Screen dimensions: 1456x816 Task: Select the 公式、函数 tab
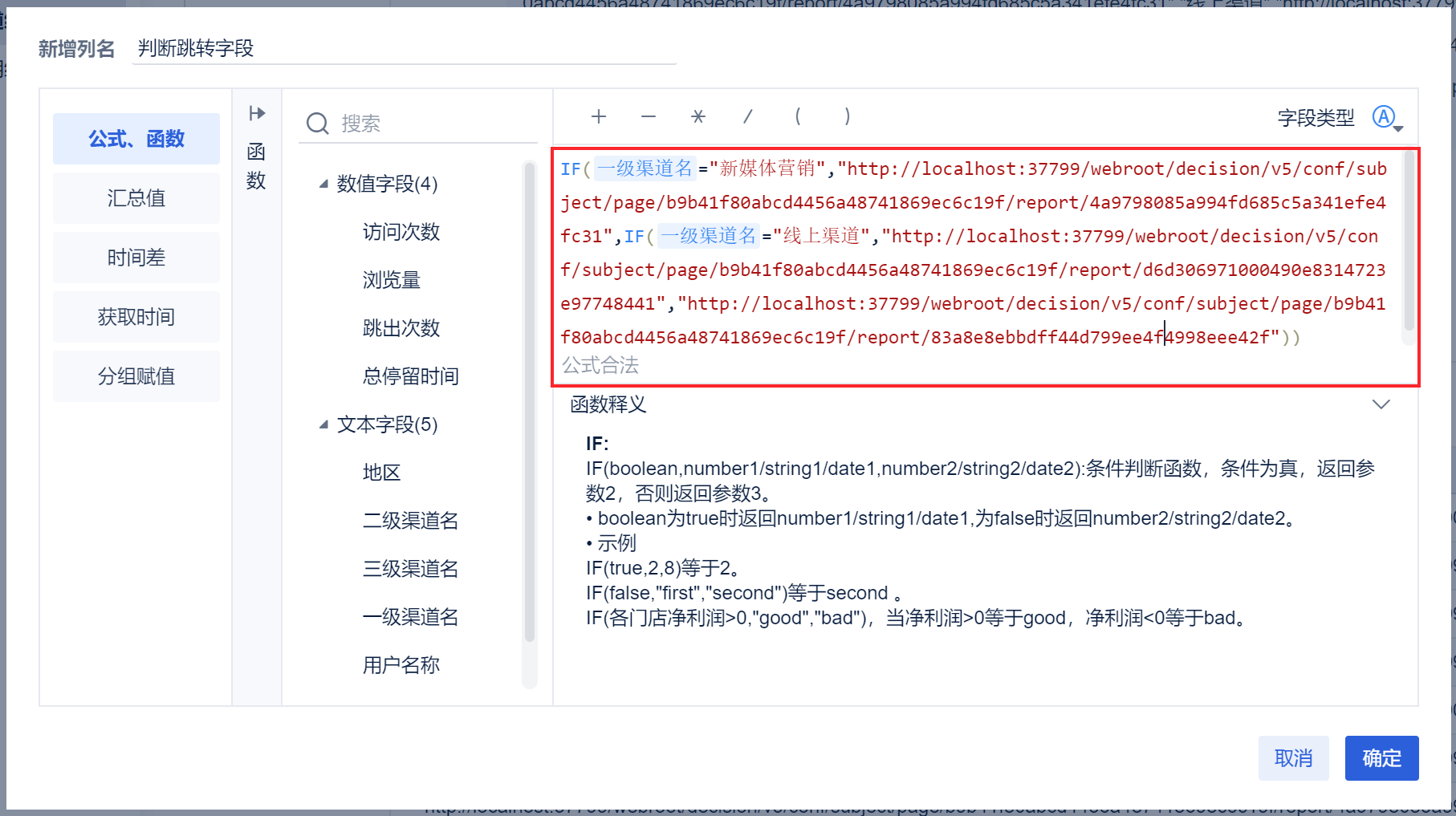point(136,139)
